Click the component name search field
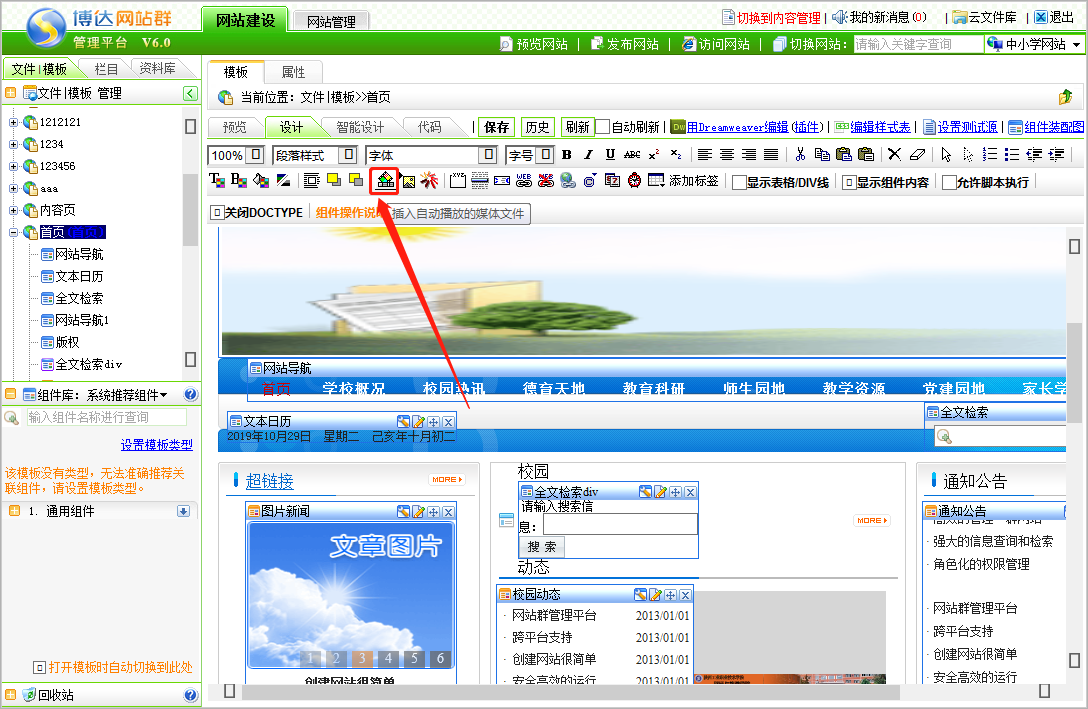The height and width of the screenshot is (709, 1088). (x=105, y=417)
